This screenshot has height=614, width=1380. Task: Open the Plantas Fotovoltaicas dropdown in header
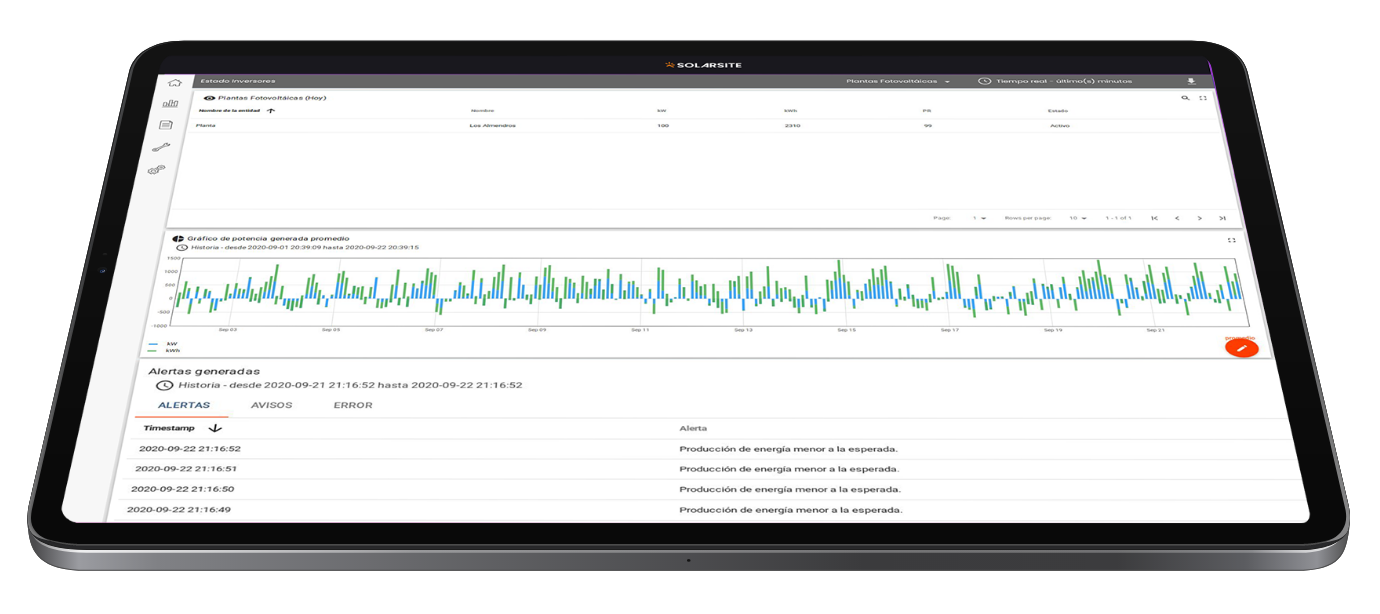tap(897, 81)
